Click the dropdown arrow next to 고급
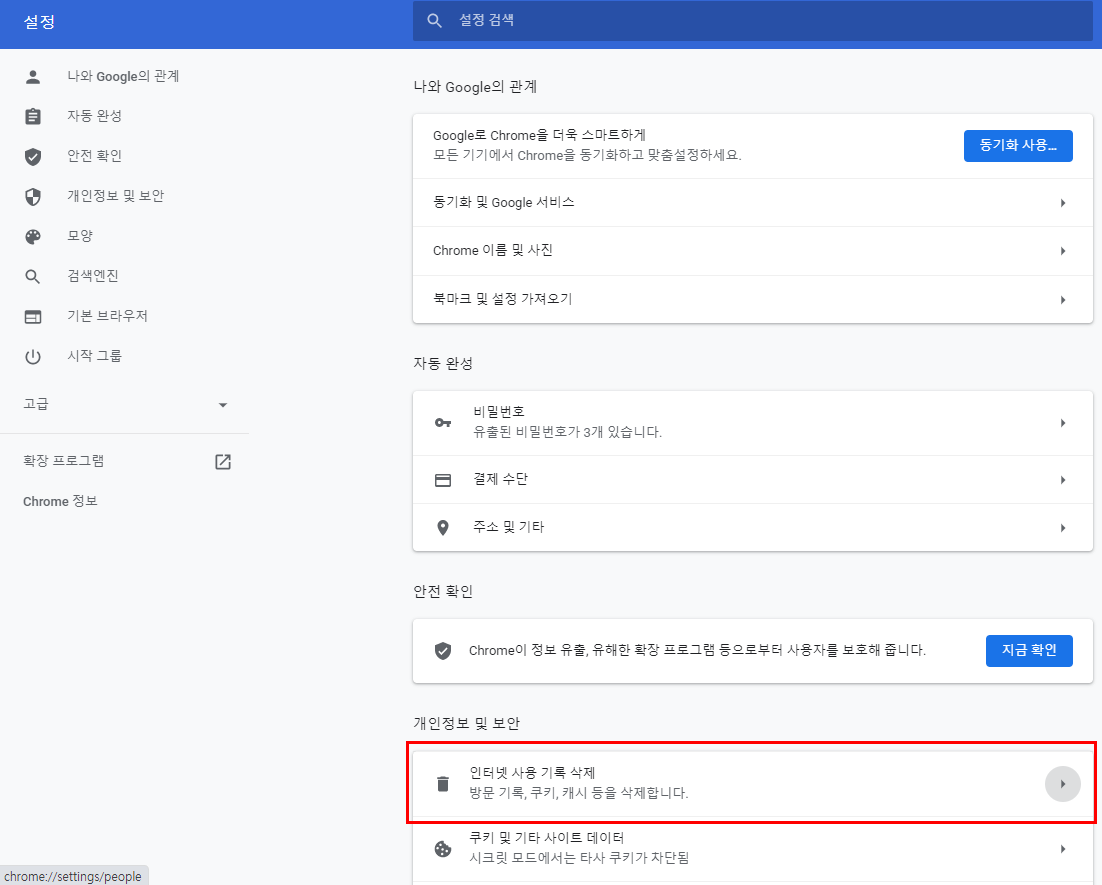Viewport: 1102px width, 885px height. (x=223, y=405)
